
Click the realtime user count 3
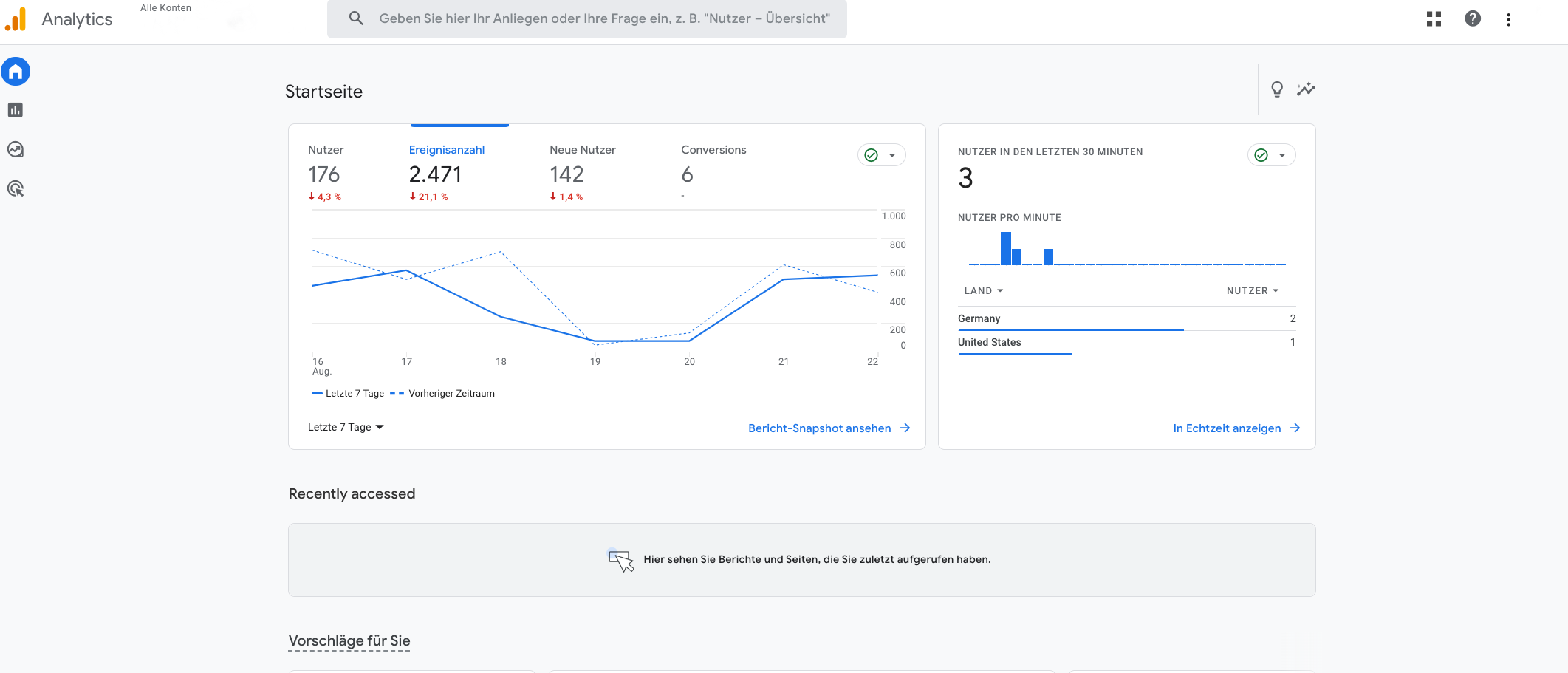pos(965,179)
